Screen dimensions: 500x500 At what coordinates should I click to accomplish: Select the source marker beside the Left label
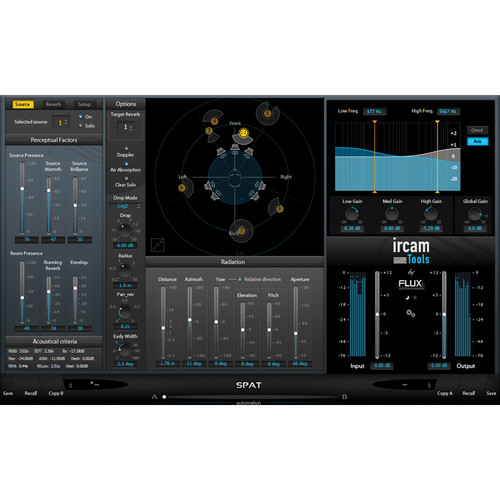[x=182, y=188]
